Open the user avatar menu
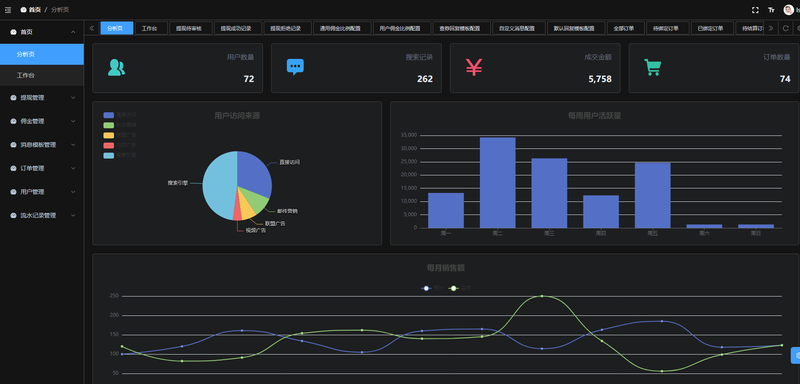This screenshot has width=800, height=384. (x=788, y=10)
